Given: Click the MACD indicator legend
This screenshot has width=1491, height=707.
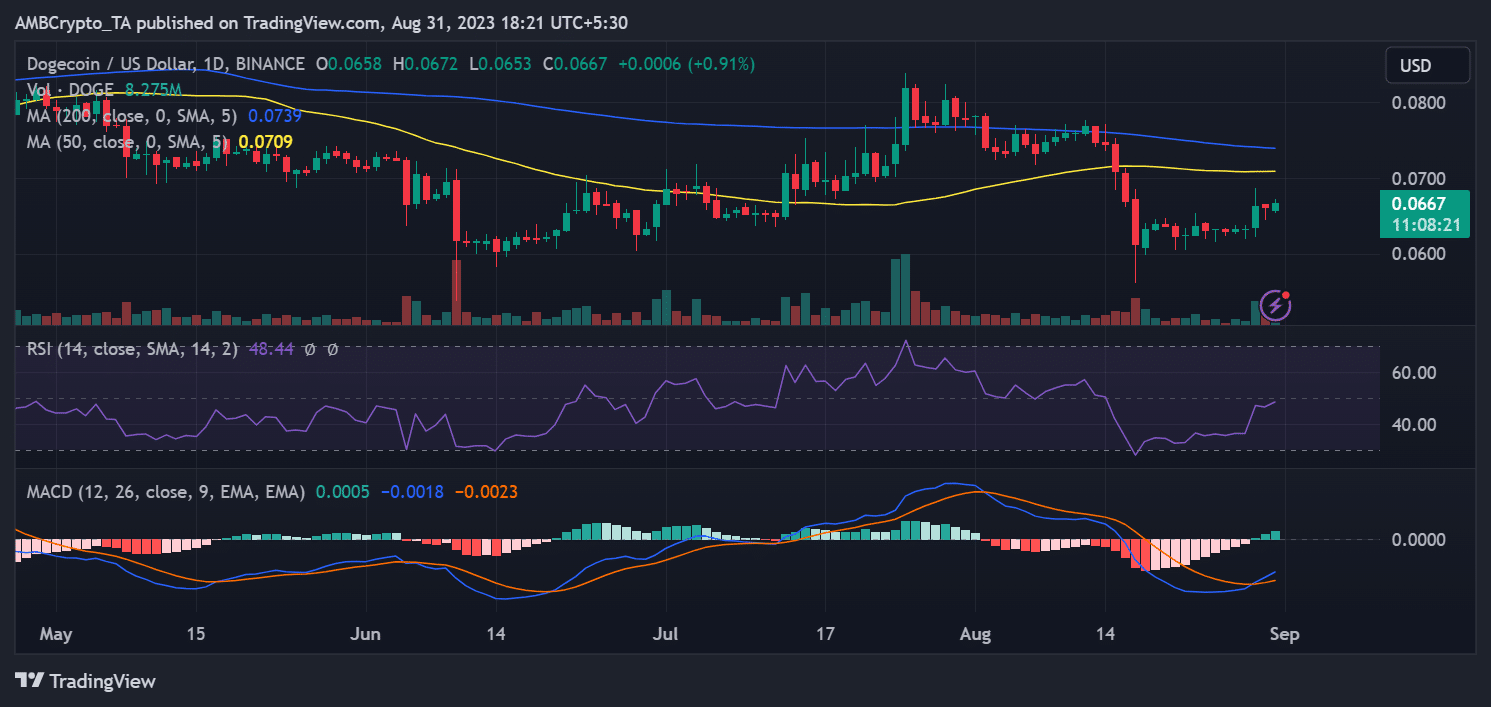Looking at the screenshot, I should click(166, 492).
